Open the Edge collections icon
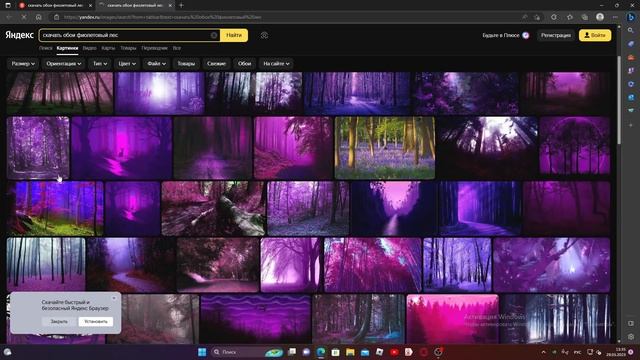The height and width of the screenshot is (360, 640). click(585, 17)
